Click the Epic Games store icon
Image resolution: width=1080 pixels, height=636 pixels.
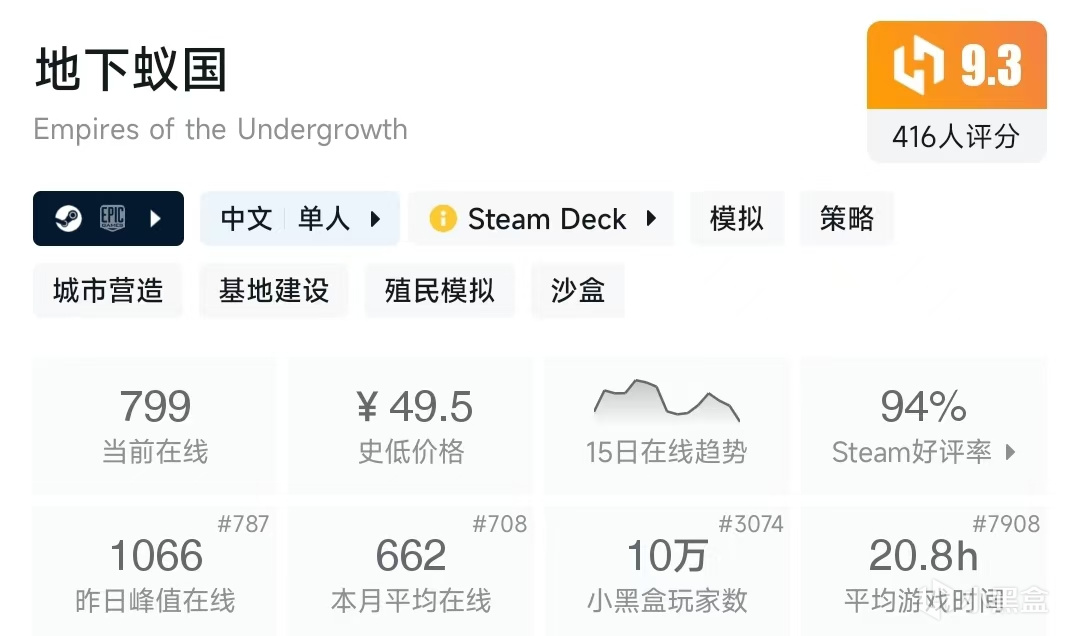point(112,219)
